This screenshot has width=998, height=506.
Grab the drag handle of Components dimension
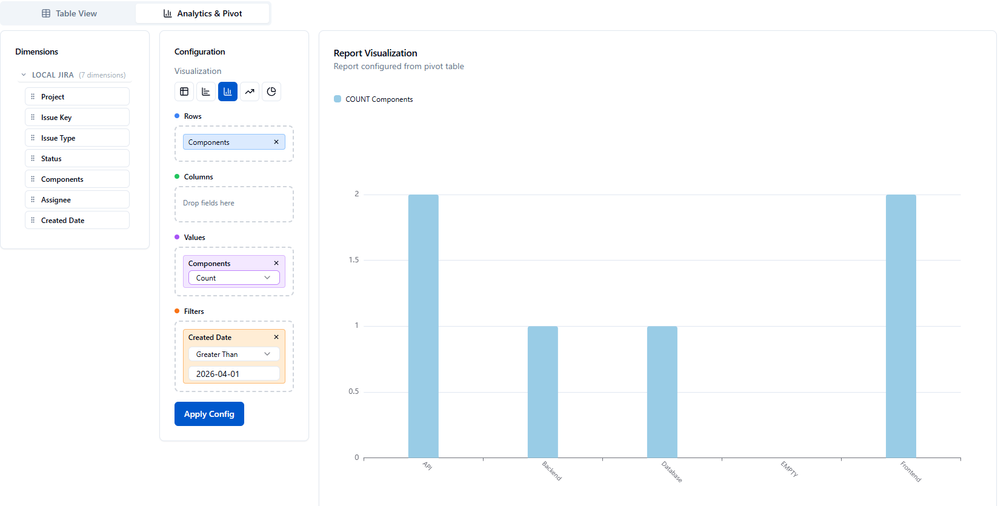[33, 179]
